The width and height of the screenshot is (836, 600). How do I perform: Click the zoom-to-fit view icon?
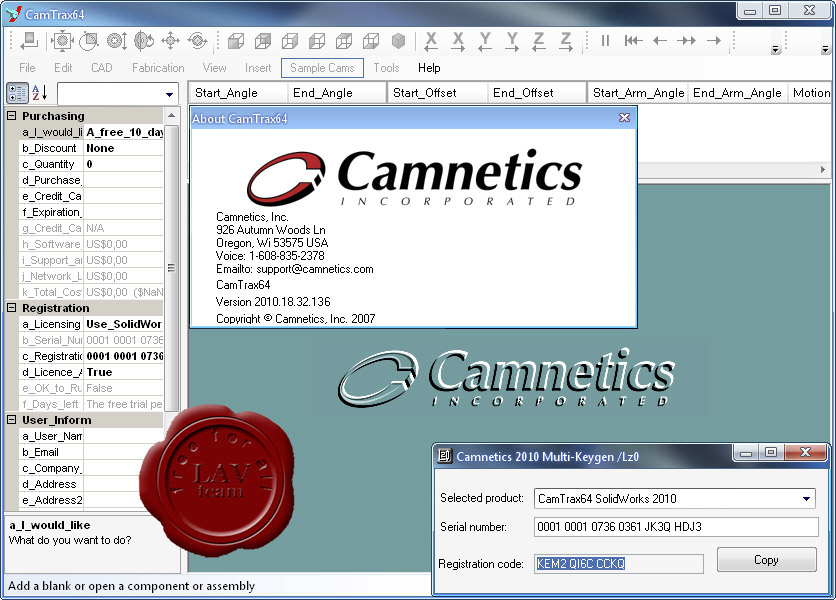pyautogui.click(x=62, y=41)
